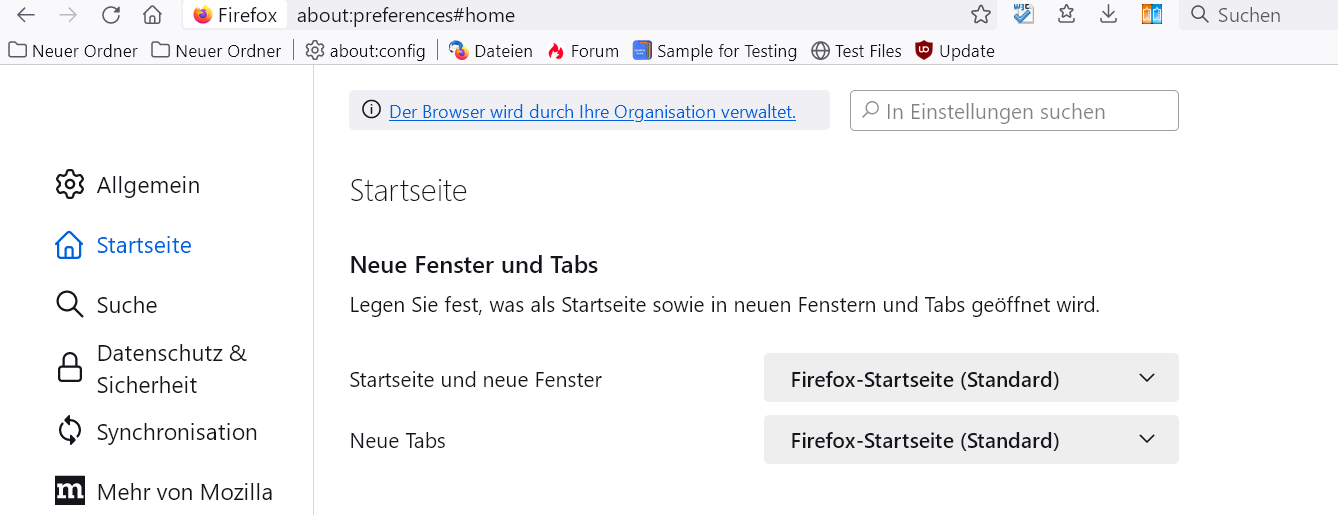Open the 'Neue Tabs' dropdown
This screenshot has height=515, width=1338.
(x=970, y=440)
